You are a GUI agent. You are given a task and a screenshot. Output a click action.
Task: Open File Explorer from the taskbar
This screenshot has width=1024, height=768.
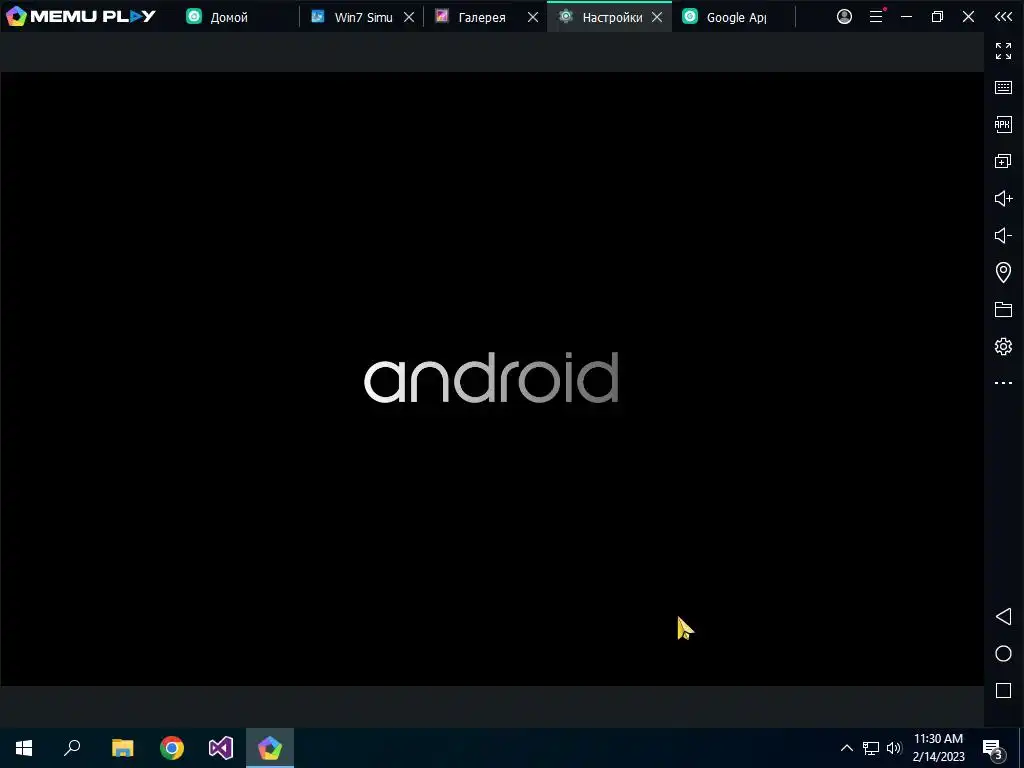tap(122, 748)
